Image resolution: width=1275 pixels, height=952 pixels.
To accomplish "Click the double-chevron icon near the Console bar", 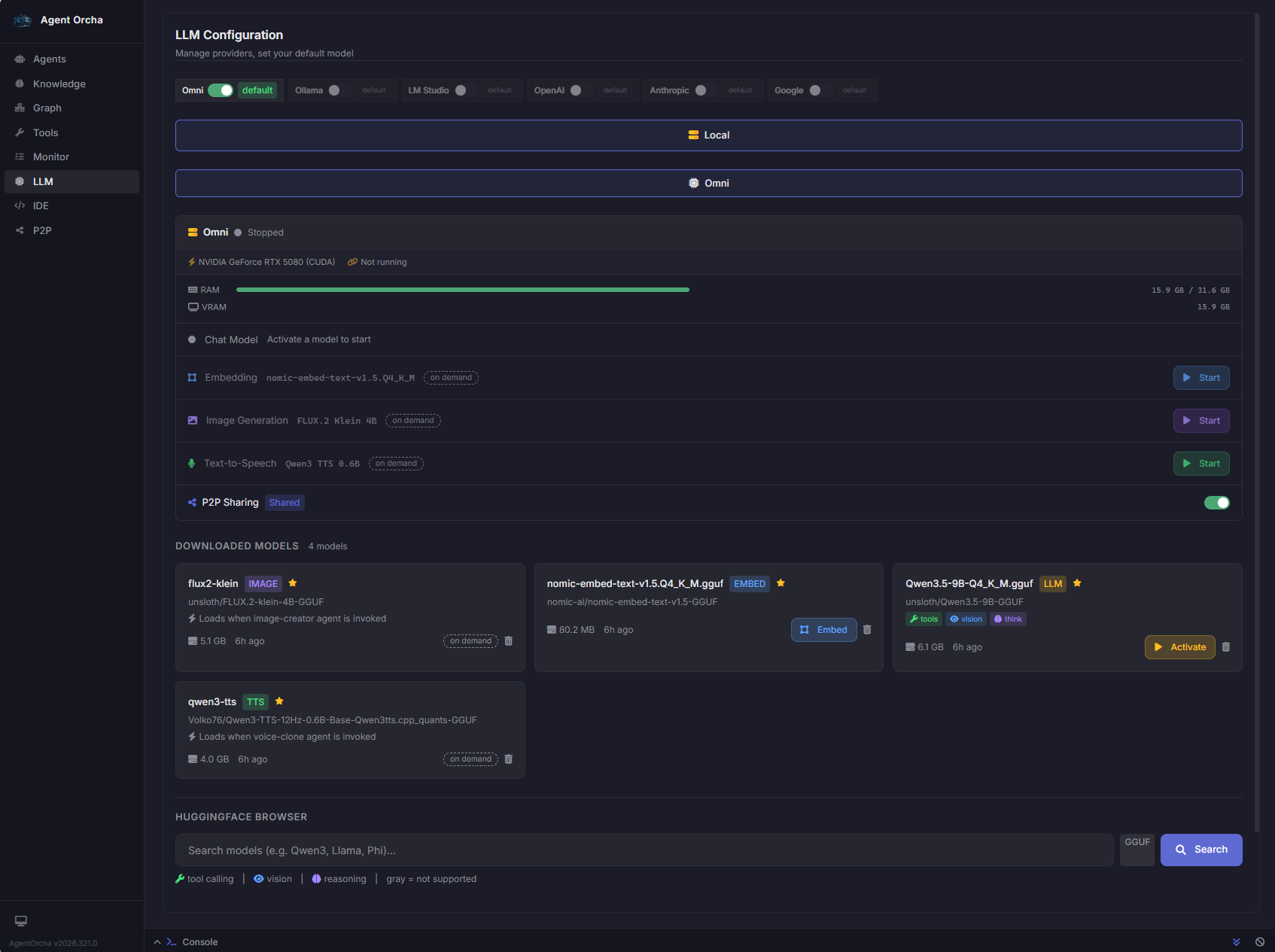I will pyautogui.click(x=1236, y=941).
